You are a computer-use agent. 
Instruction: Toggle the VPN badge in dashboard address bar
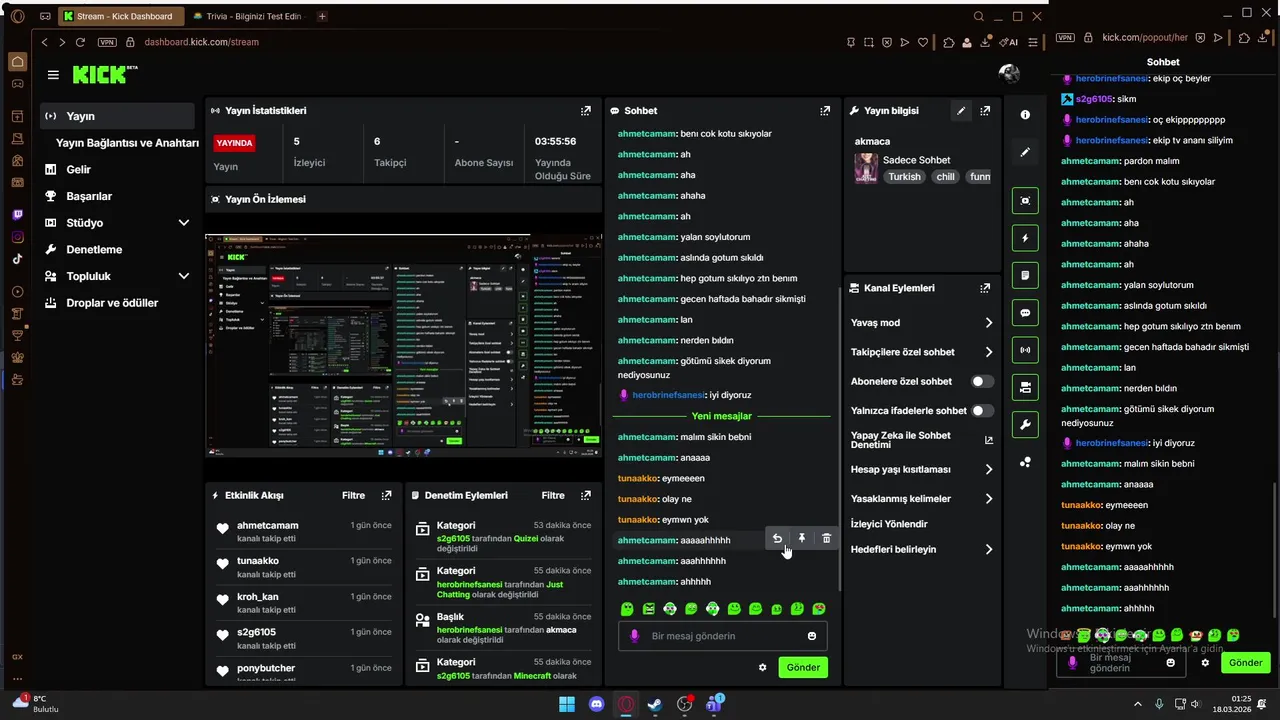(107, 42)
